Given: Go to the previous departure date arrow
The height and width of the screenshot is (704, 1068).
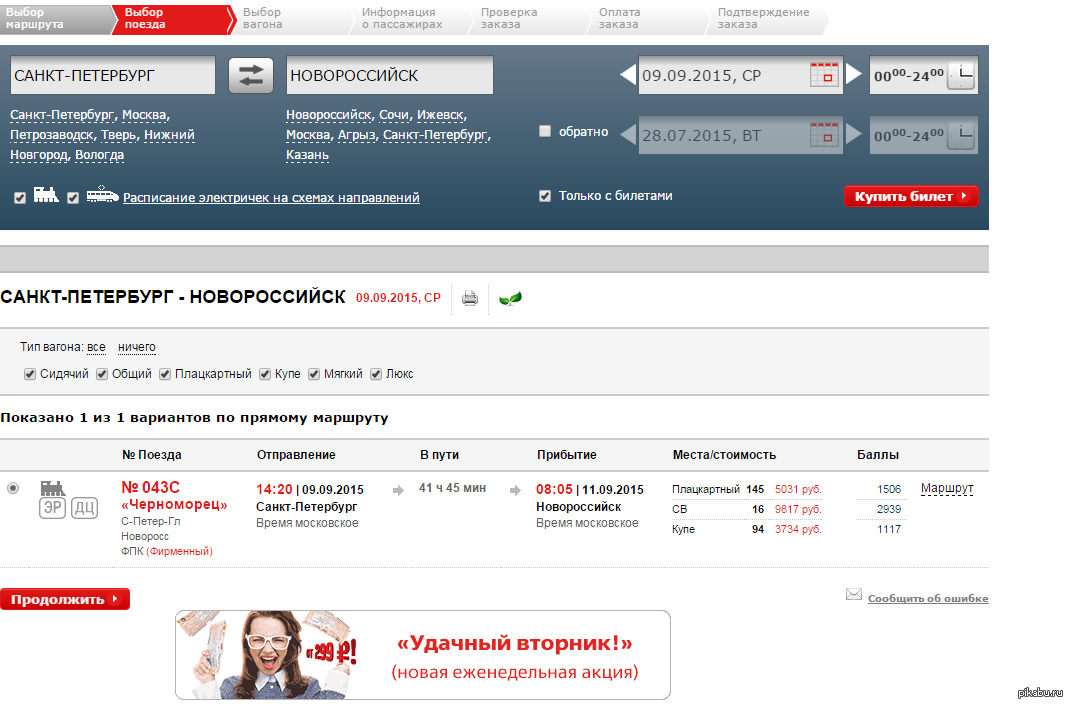Looking at the screenshot, I should (627, 75).
